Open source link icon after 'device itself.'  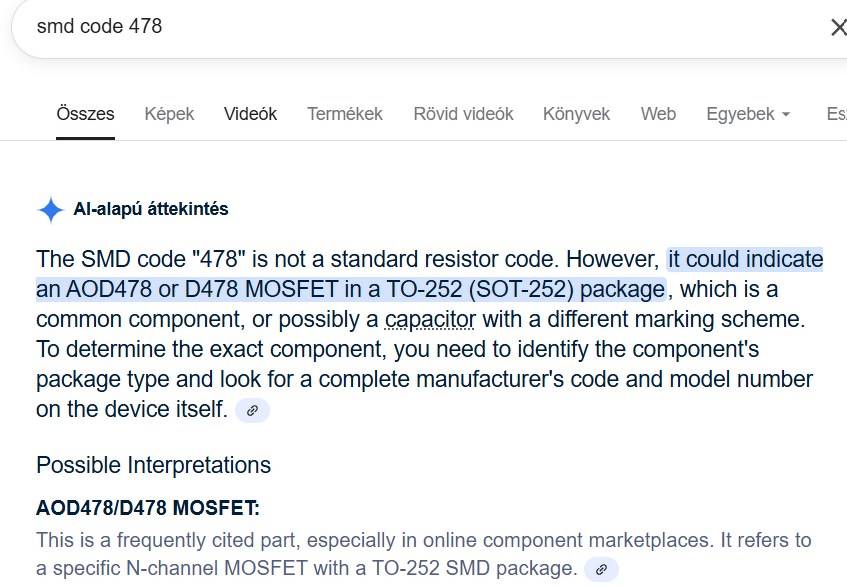point(252,410)
